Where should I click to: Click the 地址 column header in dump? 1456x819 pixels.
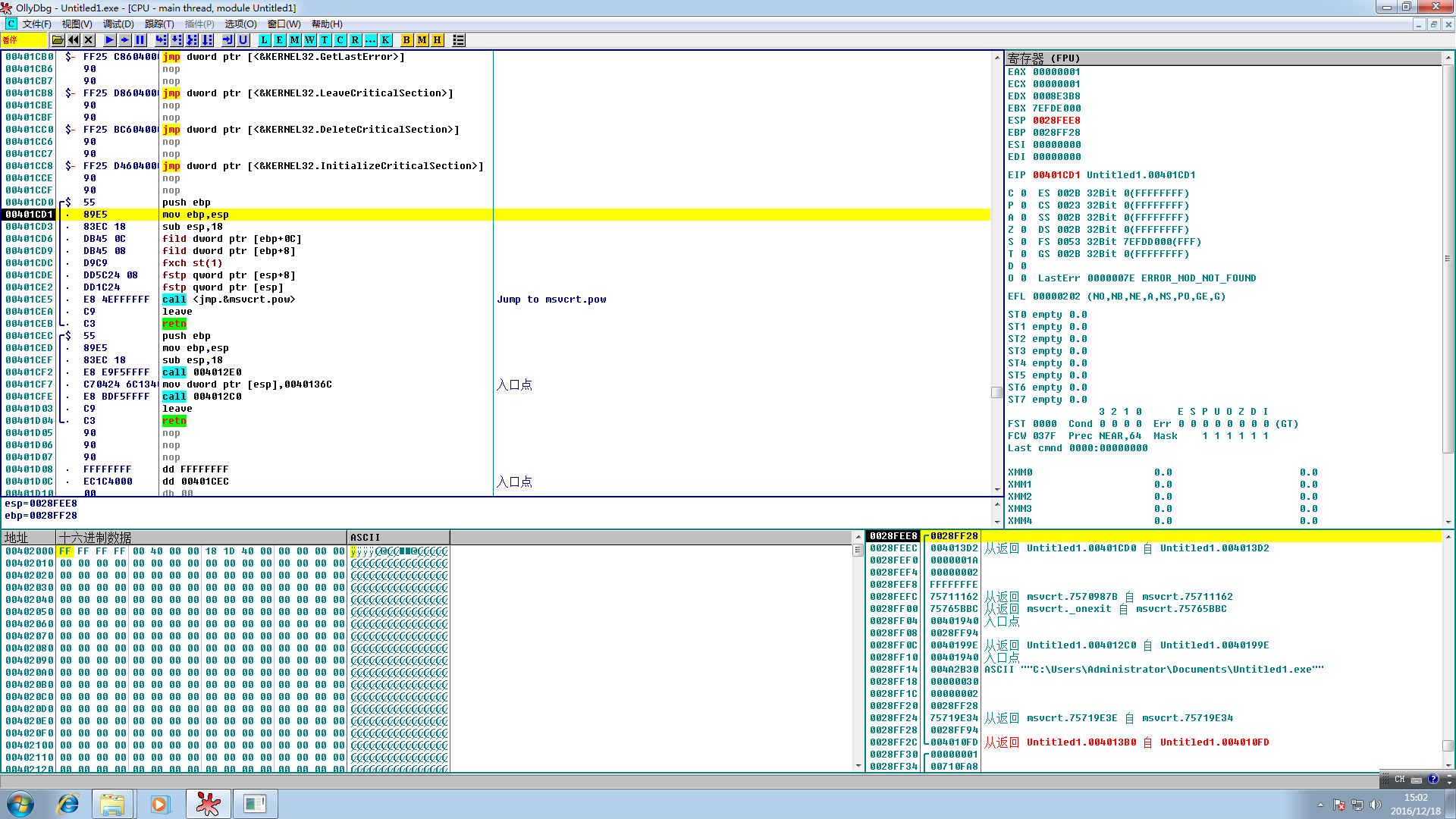click(x=29, y=537)
